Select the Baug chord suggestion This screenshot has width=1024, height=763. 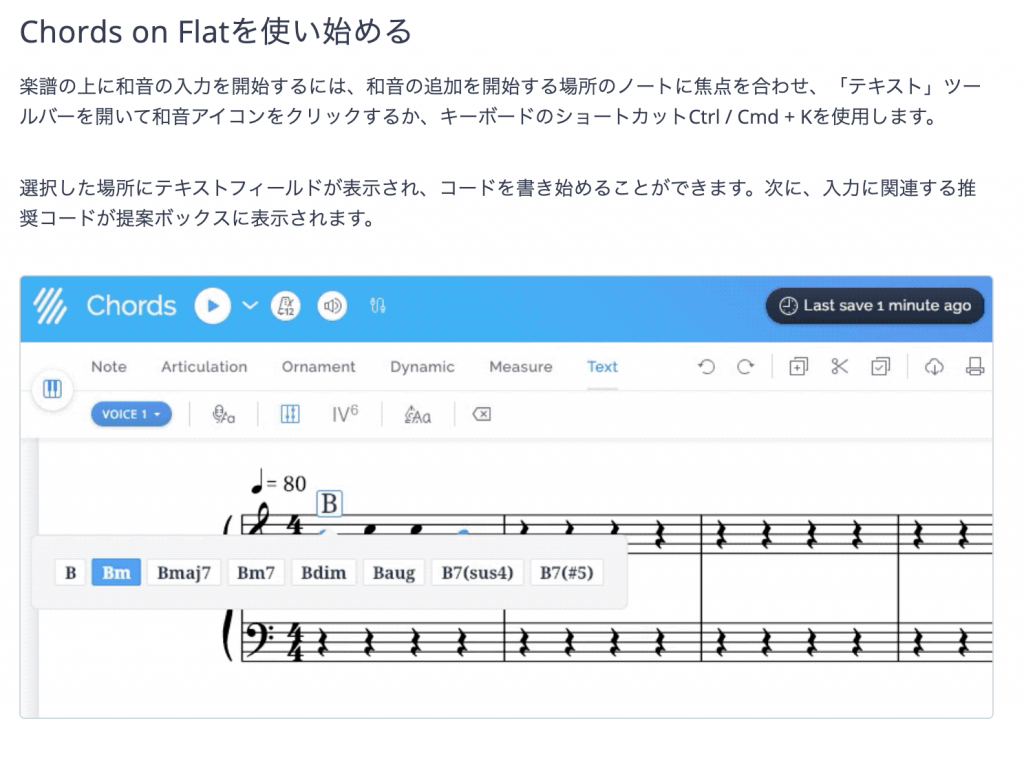[x=394, y=572]
